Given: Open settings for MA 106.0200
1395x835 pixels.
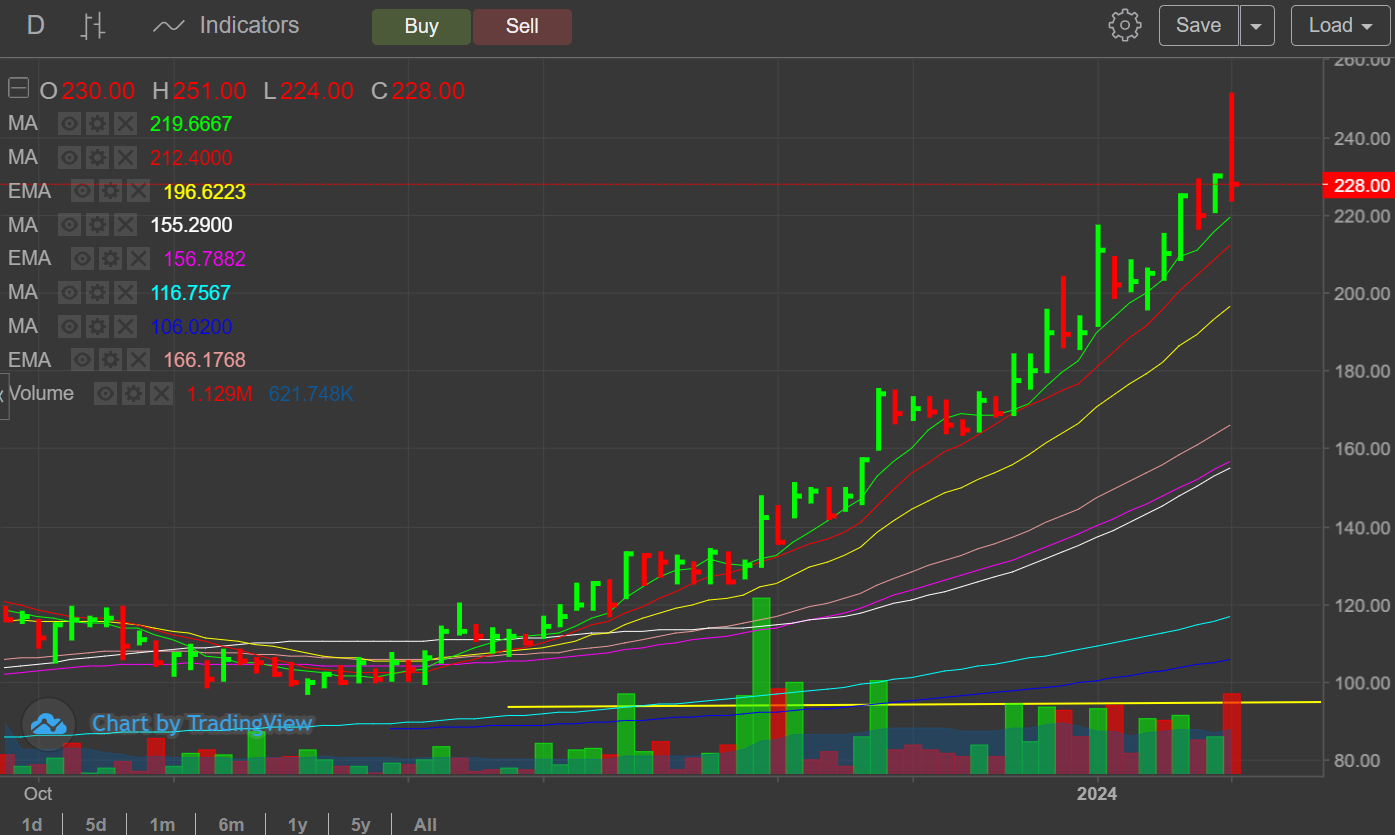Looking at the screenshot, I should tap(97, 326).
